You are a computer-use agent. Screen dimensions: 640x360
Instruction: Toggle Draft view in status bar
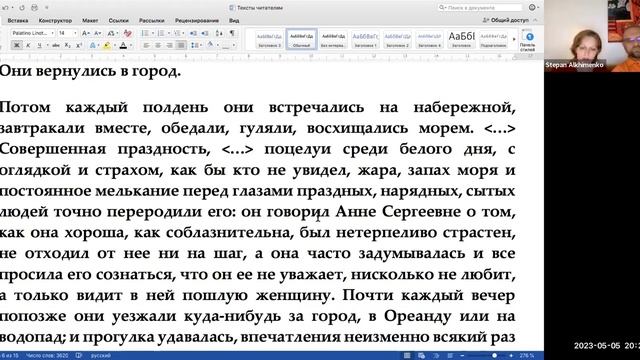point(450,356)
